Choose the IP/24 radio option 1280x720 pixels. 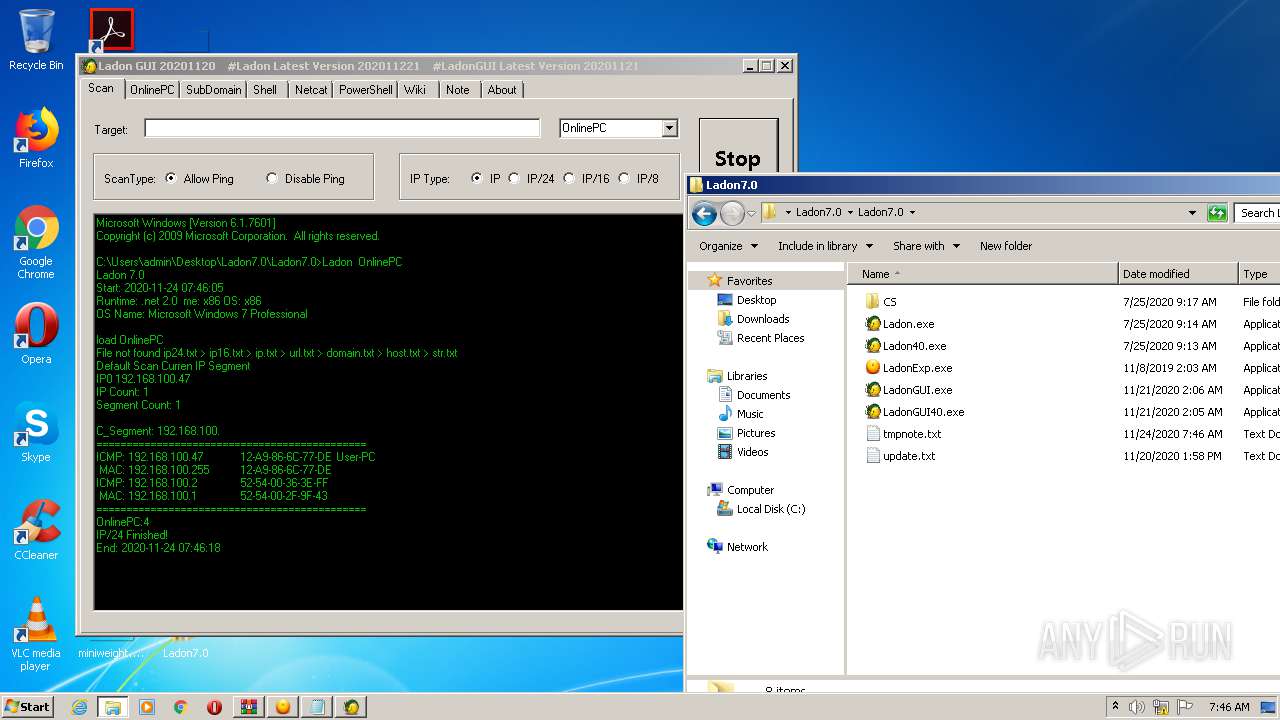[x=514, y=178]
